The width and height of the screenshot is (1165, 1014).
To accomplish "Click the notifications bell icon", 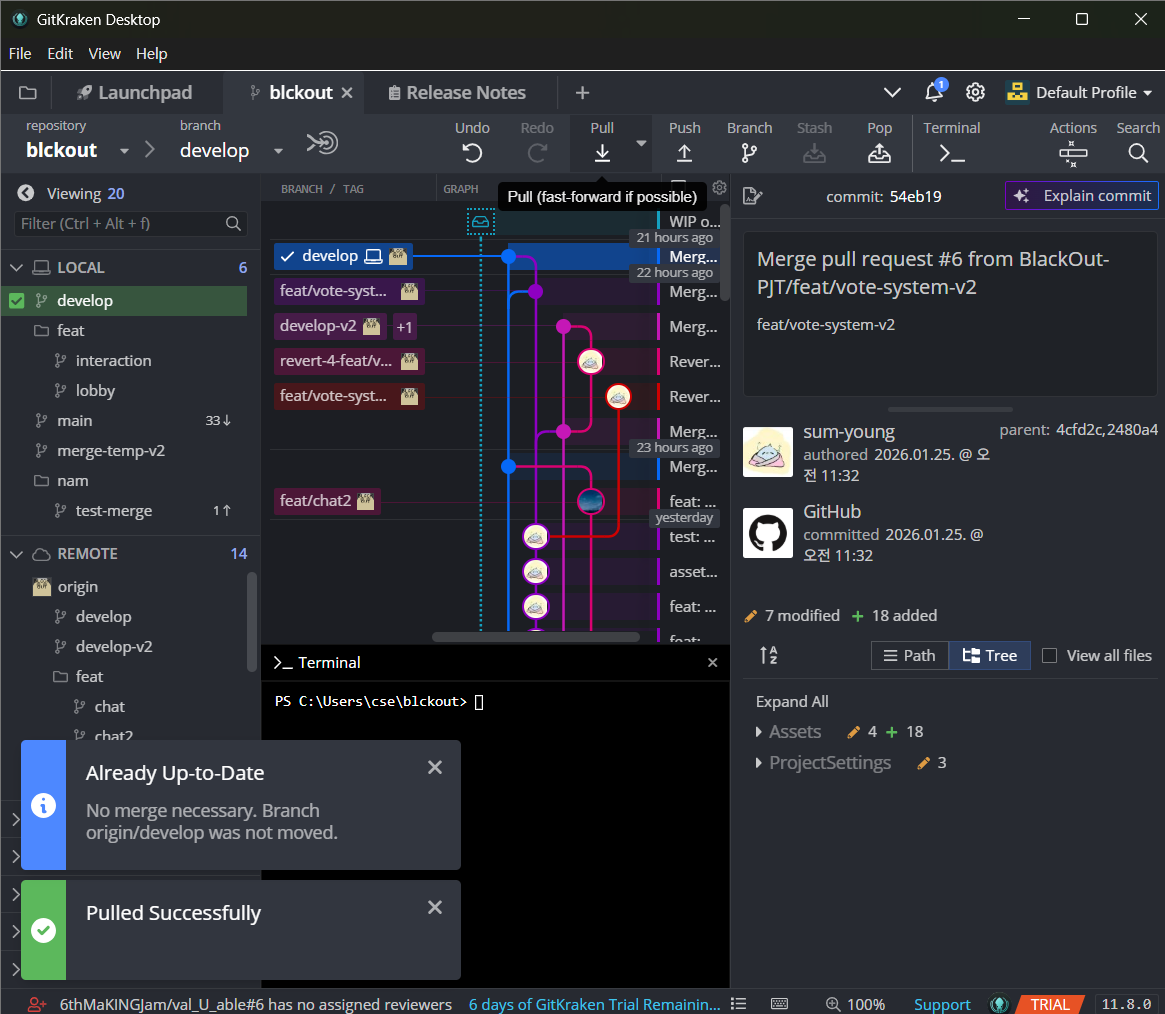I will click(x=934, y=92).
